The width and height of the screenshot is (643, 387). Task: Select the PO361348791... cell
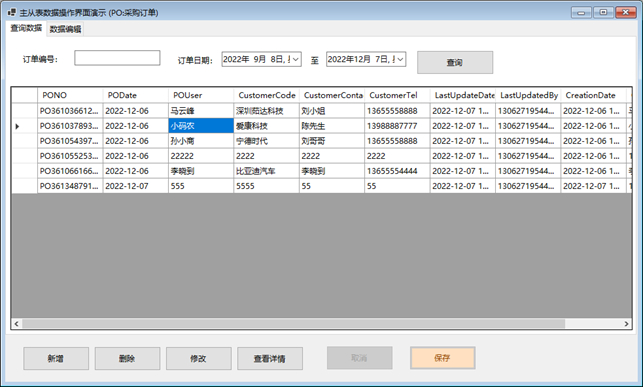(70, 186)
